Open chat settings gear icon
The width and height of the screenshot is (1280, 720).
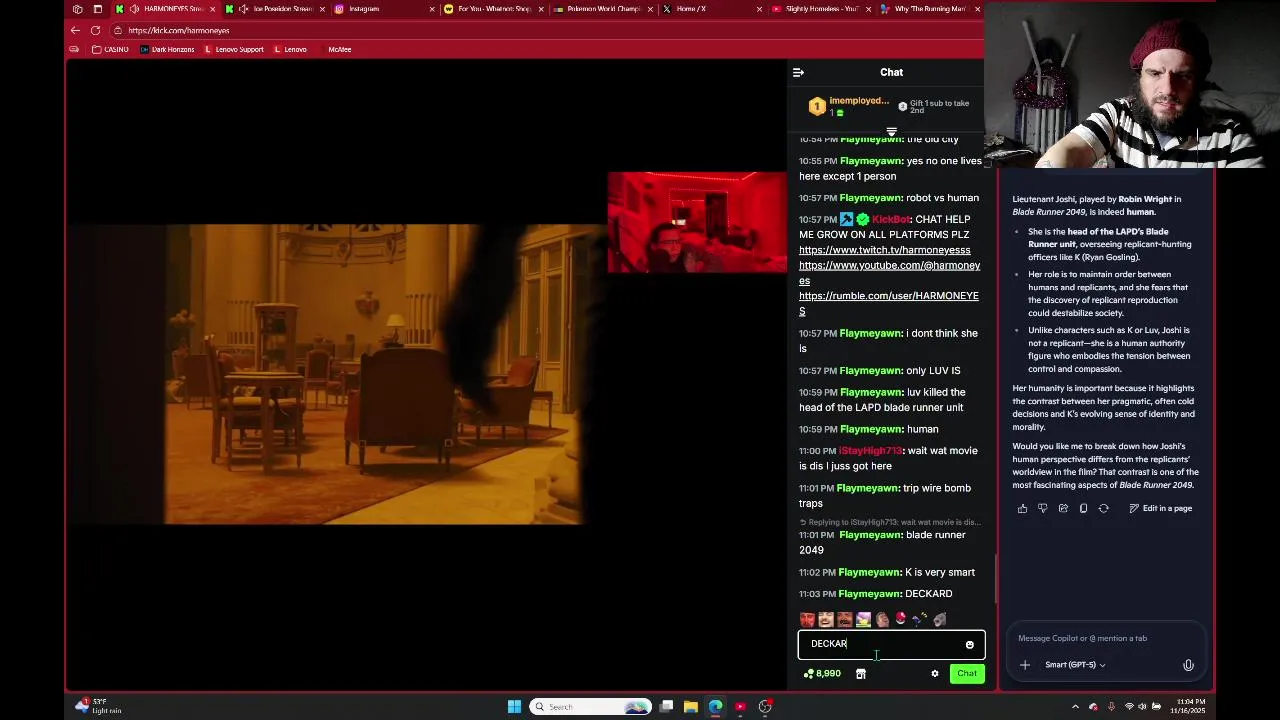coord(935,674)
